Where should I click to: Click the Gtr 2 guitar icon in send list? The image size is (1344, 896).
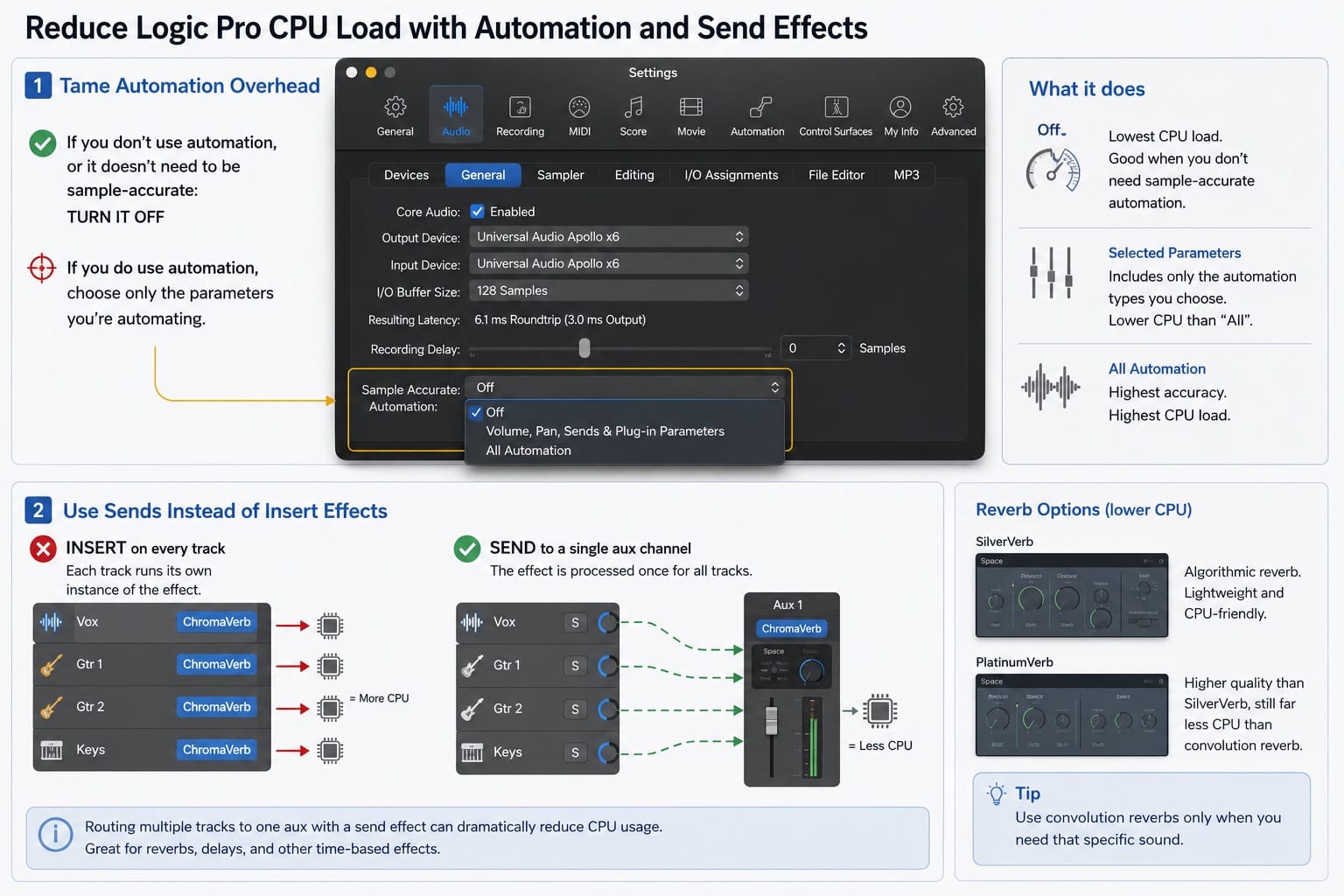(x=472, y=709)
